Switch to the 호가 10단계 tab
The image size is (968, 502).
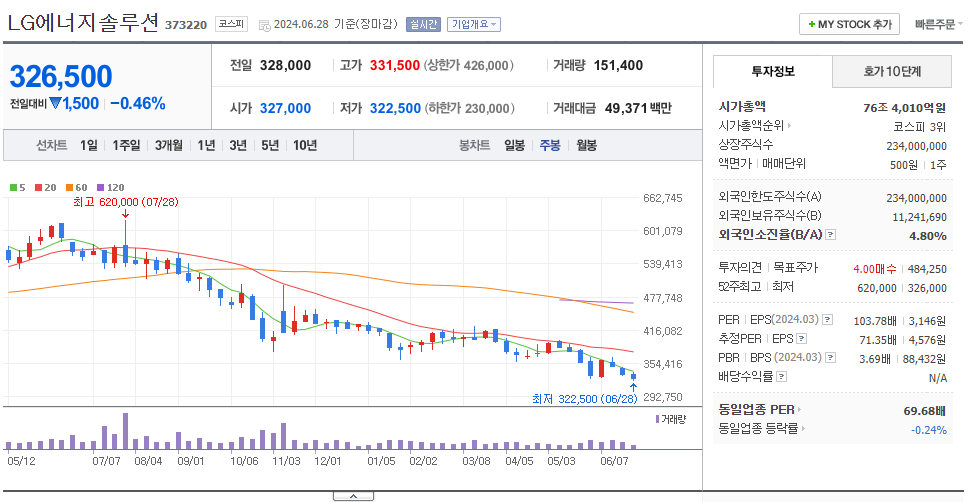[892, 72]
